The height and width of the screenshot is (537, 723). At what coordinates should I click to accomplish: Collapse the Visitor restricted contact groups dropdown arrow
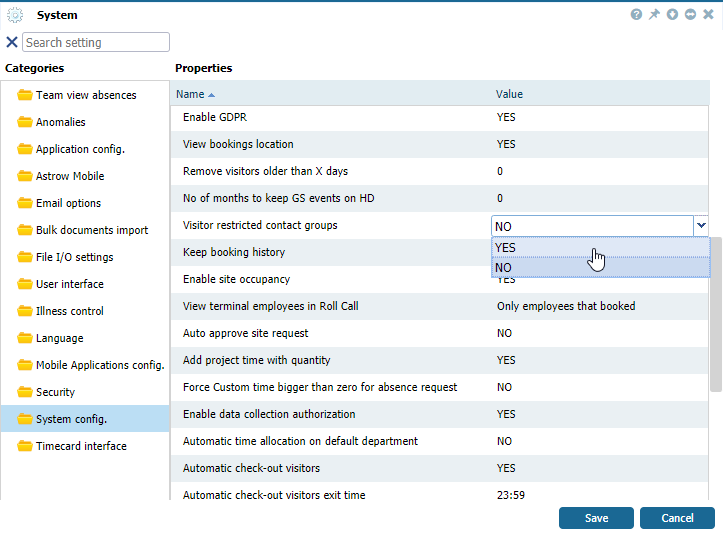701,227
